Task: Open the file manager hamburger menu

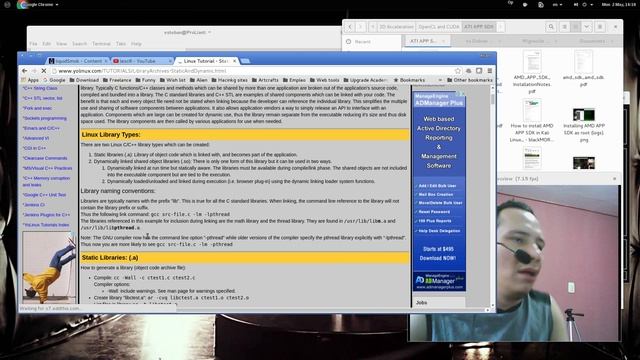Action: (600, 27)
